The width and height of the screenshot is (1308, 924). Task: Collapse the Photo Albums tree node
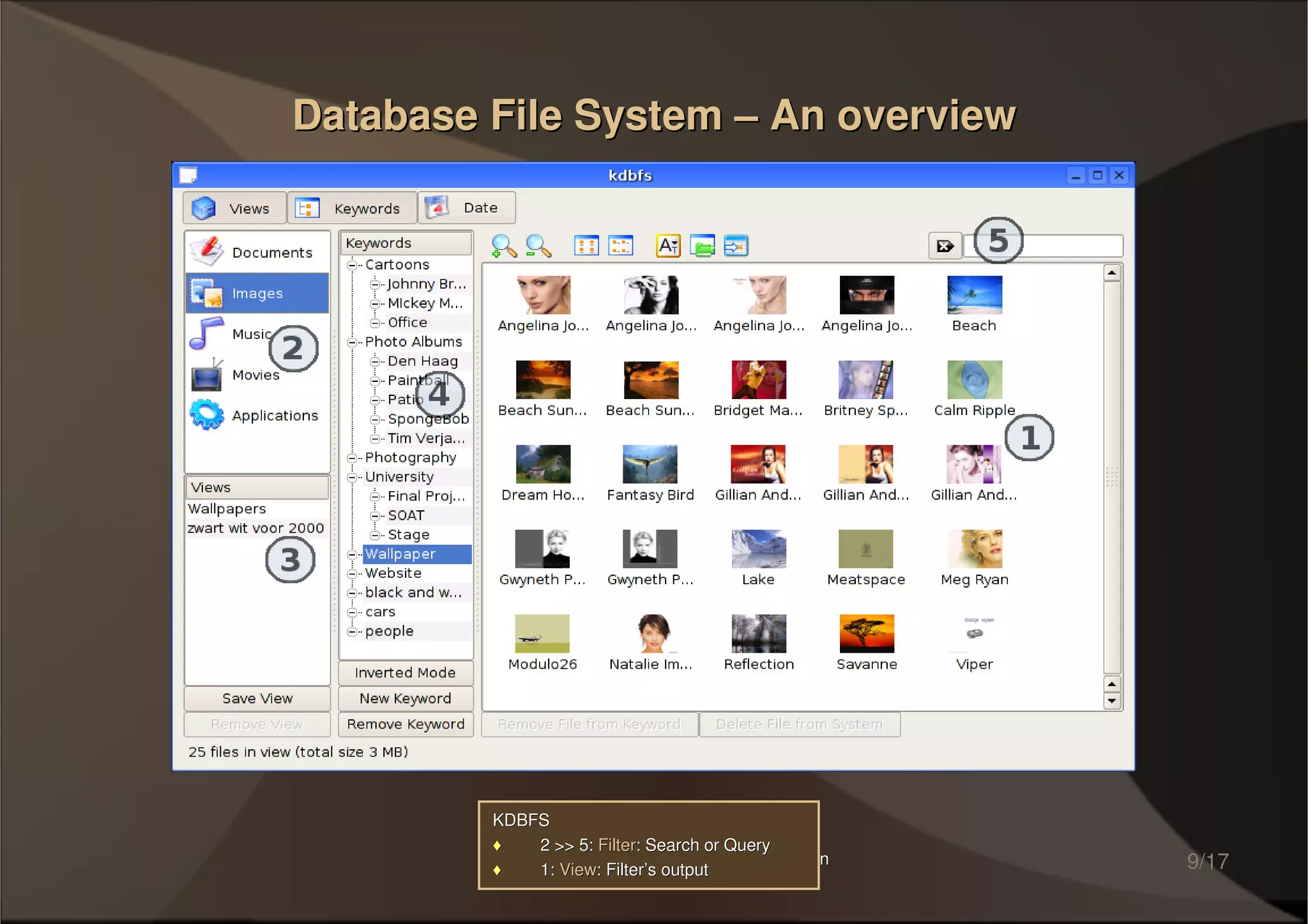(351, 342)
